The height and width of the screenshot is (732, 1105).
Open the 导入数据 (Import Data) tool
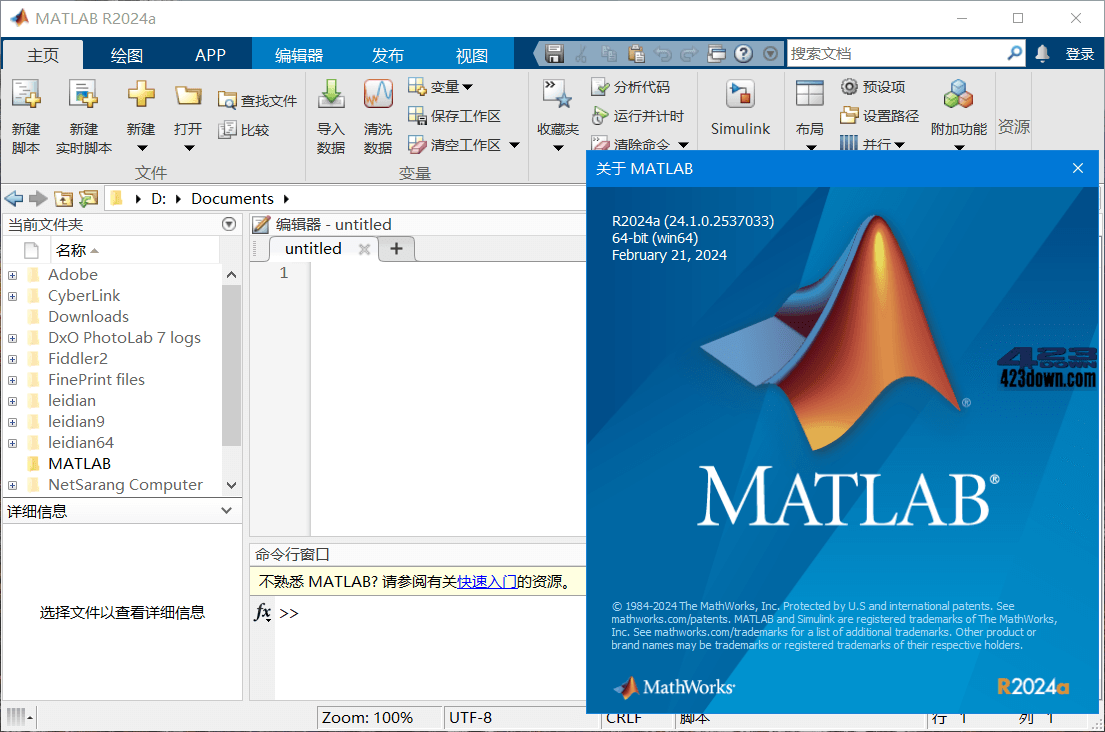(x=330, y=113)
